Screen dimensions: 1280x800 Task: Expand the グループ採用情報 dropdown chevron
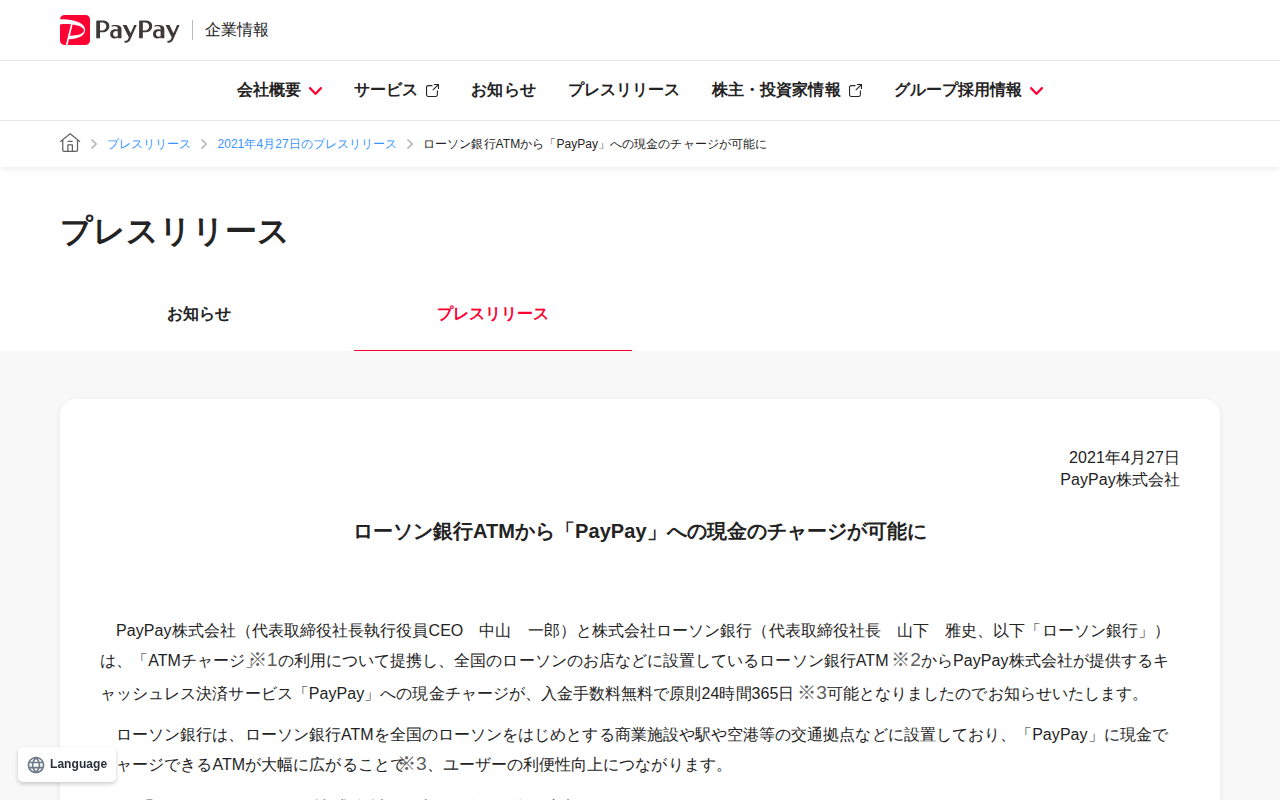1036,91
